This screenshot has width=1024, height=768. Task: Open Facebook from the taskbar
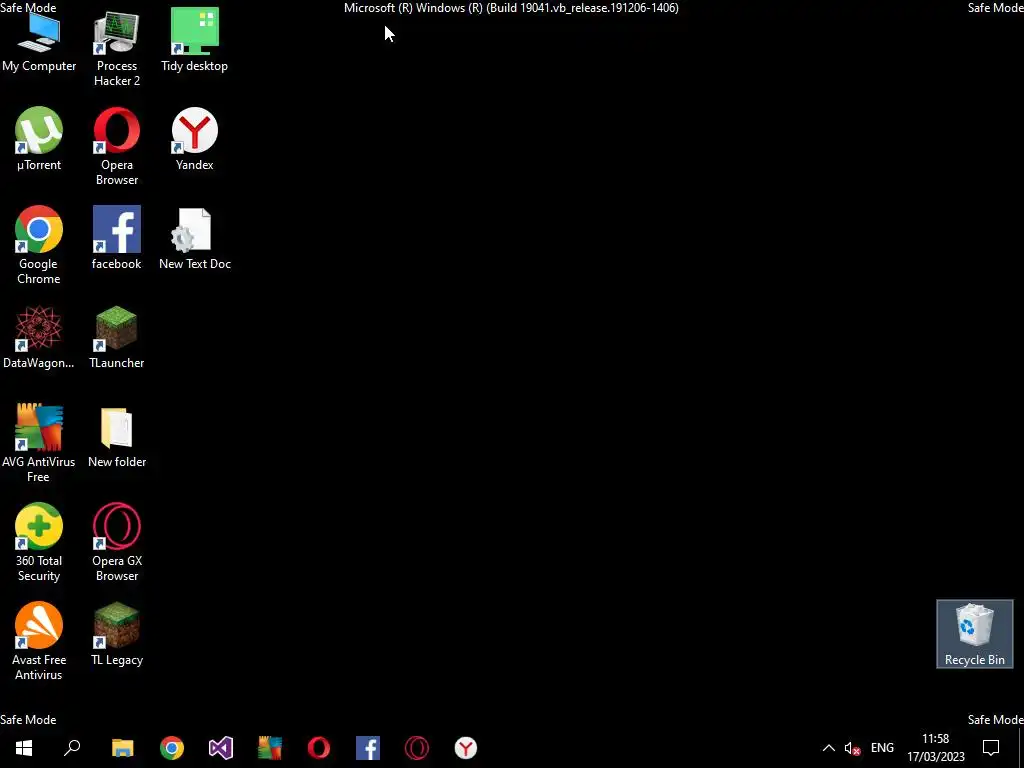(368, 748)
